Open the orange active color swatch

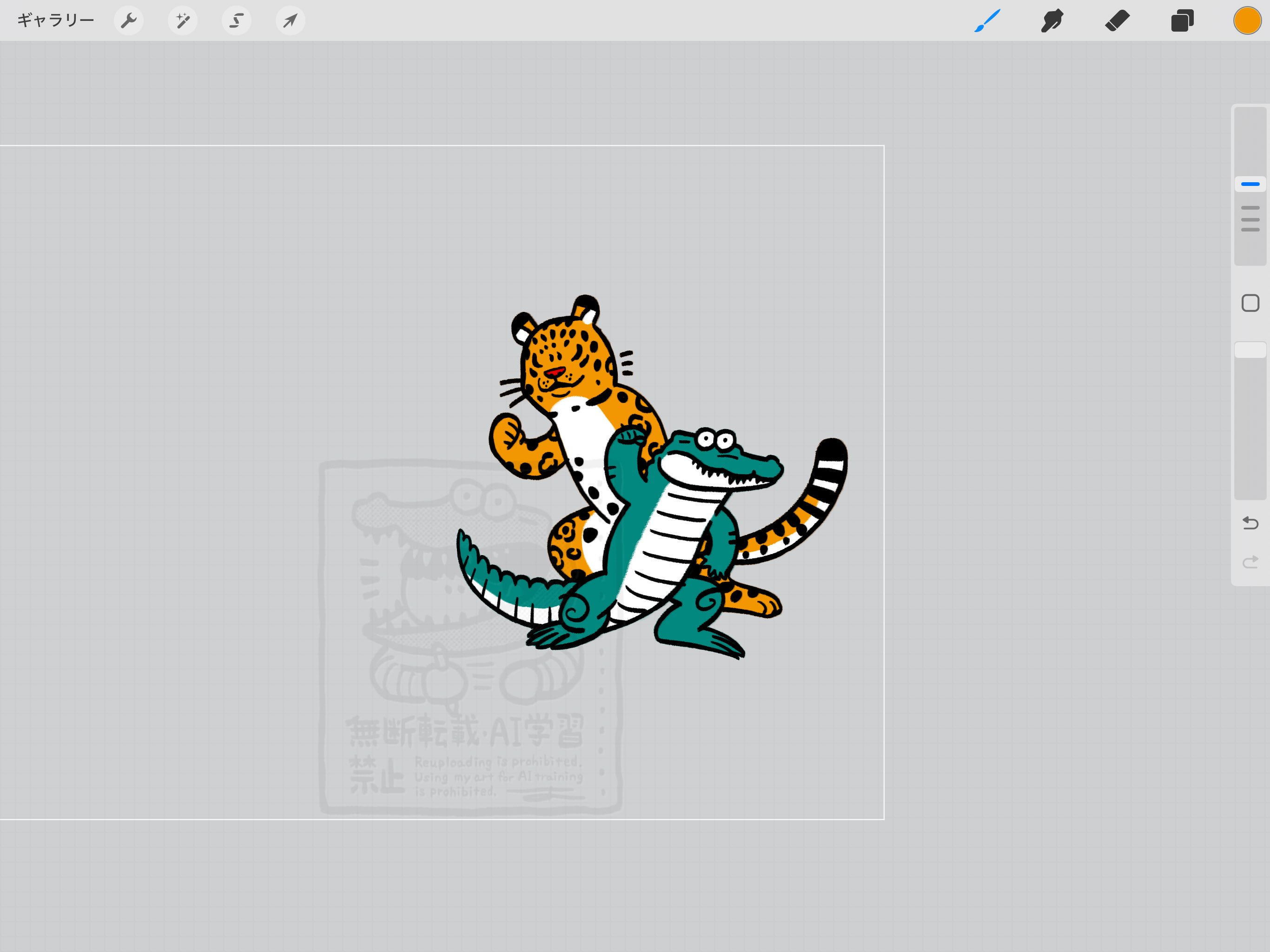[x=1247, y=21]
